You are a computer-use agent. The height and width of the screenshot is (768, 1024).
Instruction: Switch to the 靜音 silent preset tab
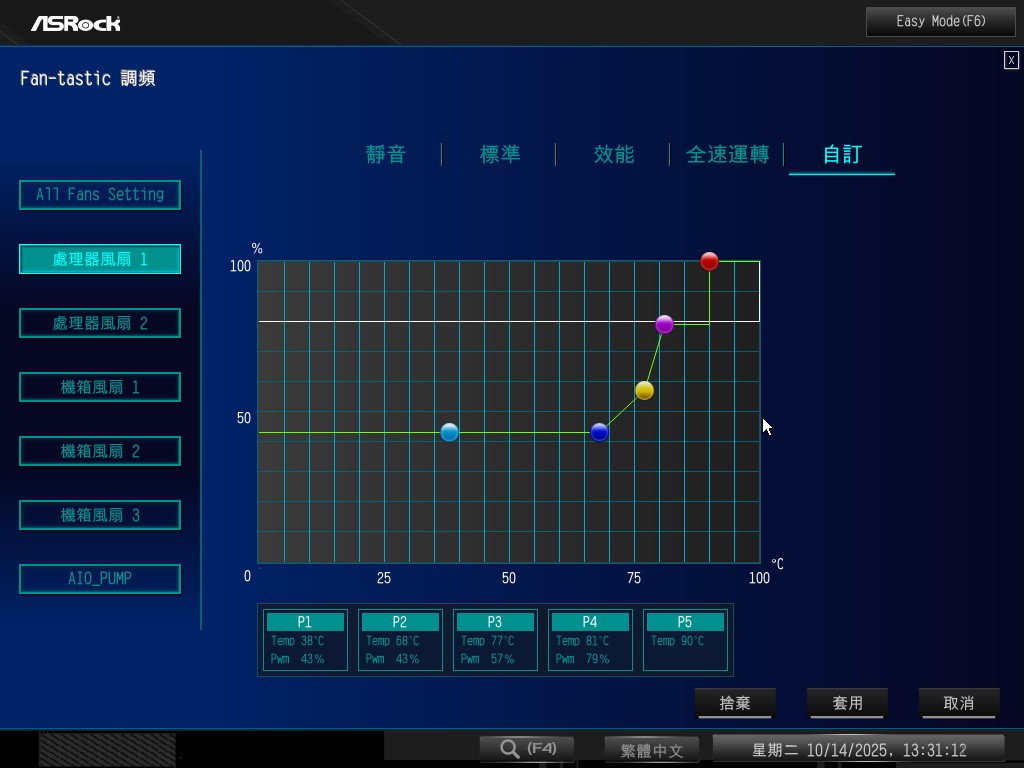386,154
